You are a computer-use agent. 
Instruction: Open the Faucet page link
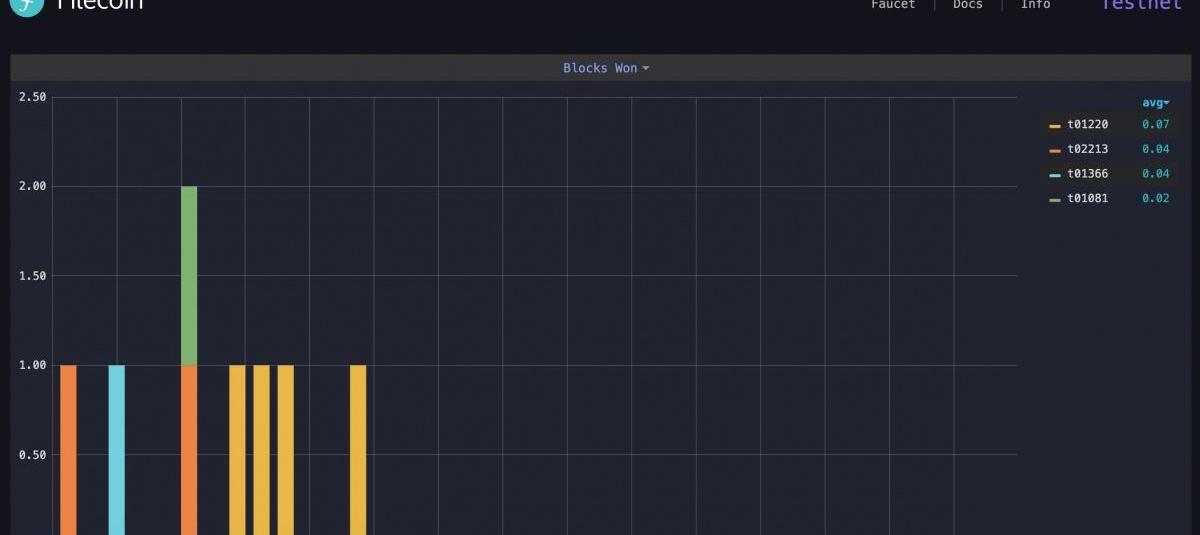[x=893, y=5]
